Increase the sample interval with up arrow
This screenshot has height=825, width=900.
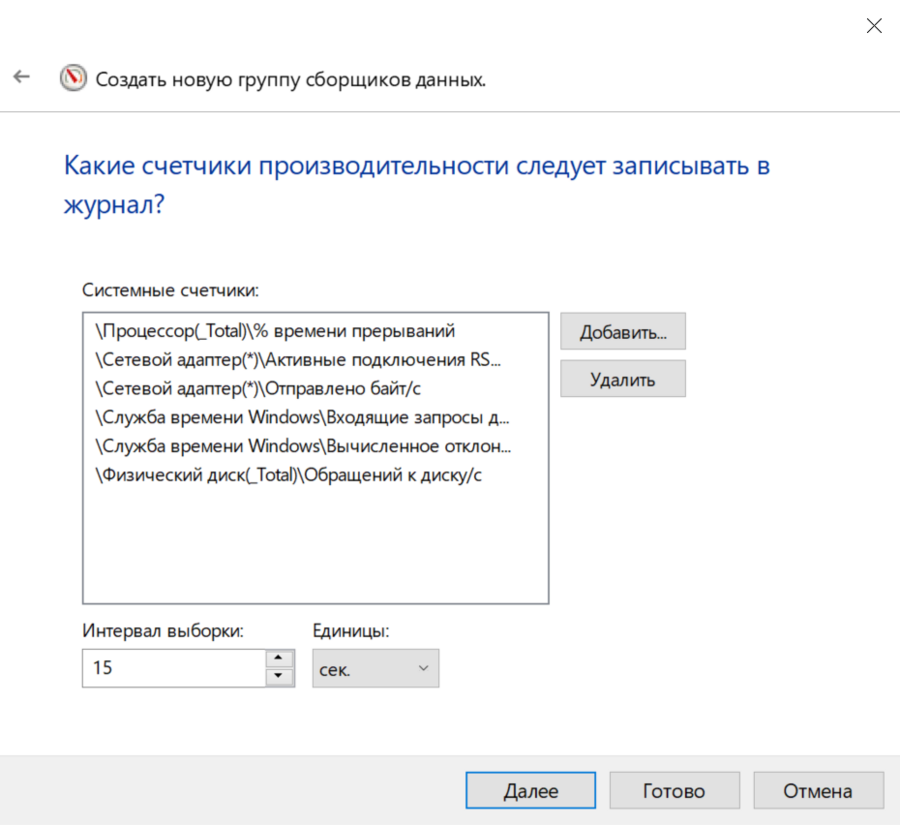281,658
